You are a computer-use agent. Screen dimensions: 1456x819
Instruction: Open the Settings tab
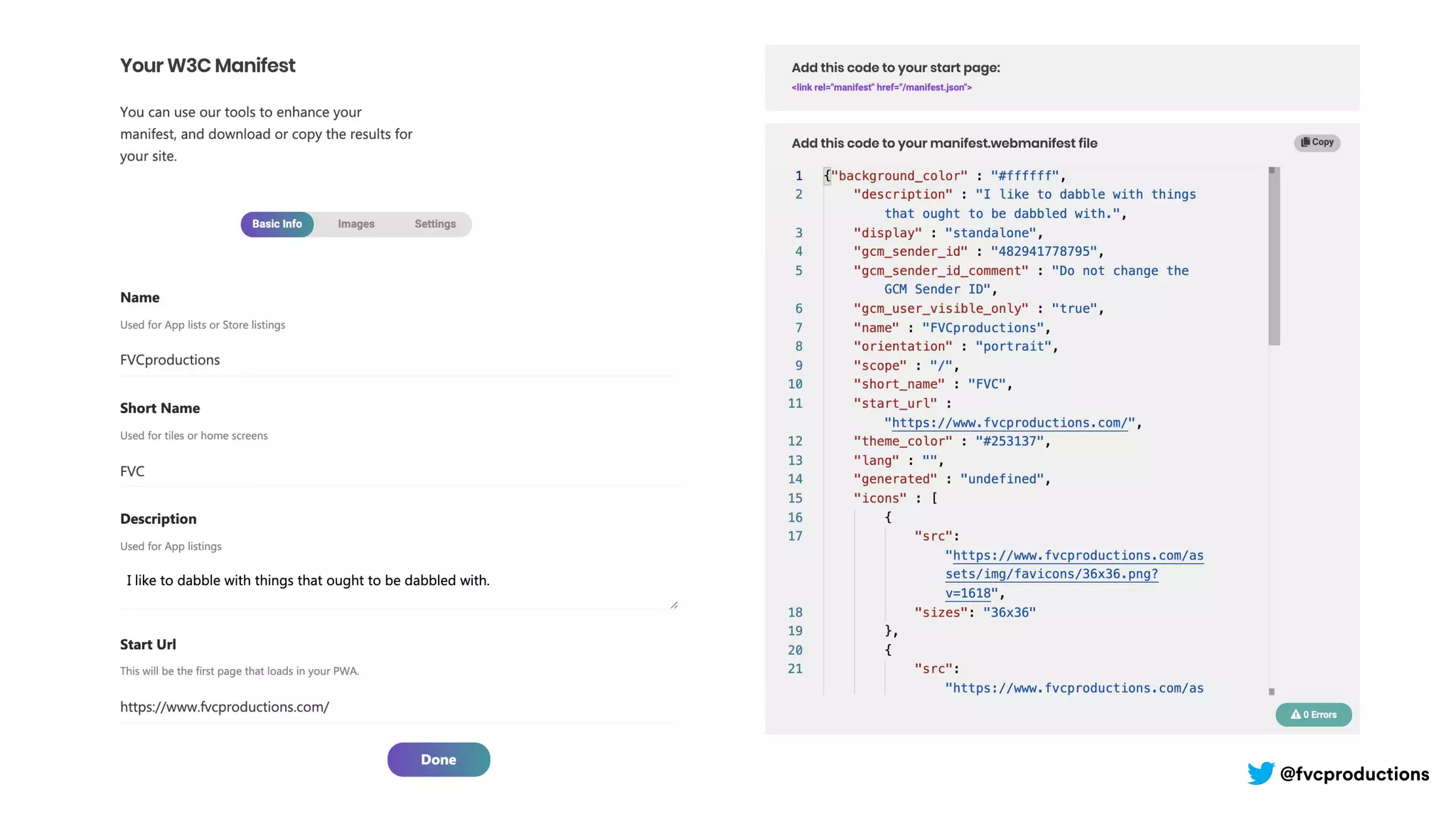point(435,224)
